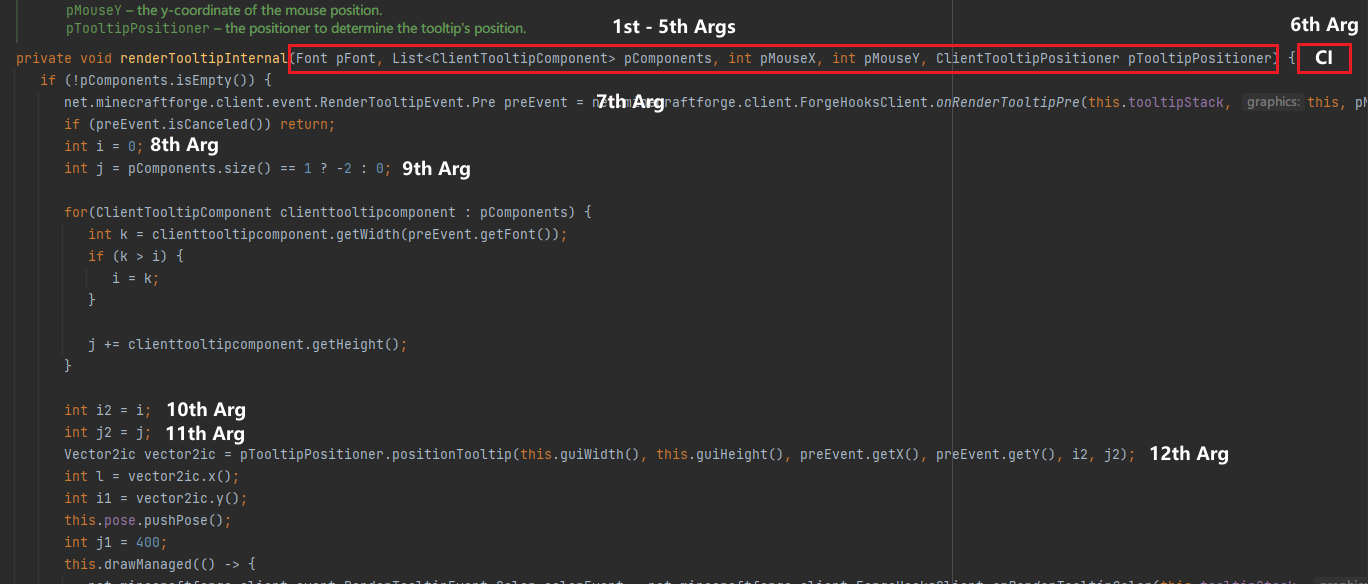Viewport: 1368px width, 584px height.
Task: Click the '10th Arg' annotation label
Action: [205, 409]
